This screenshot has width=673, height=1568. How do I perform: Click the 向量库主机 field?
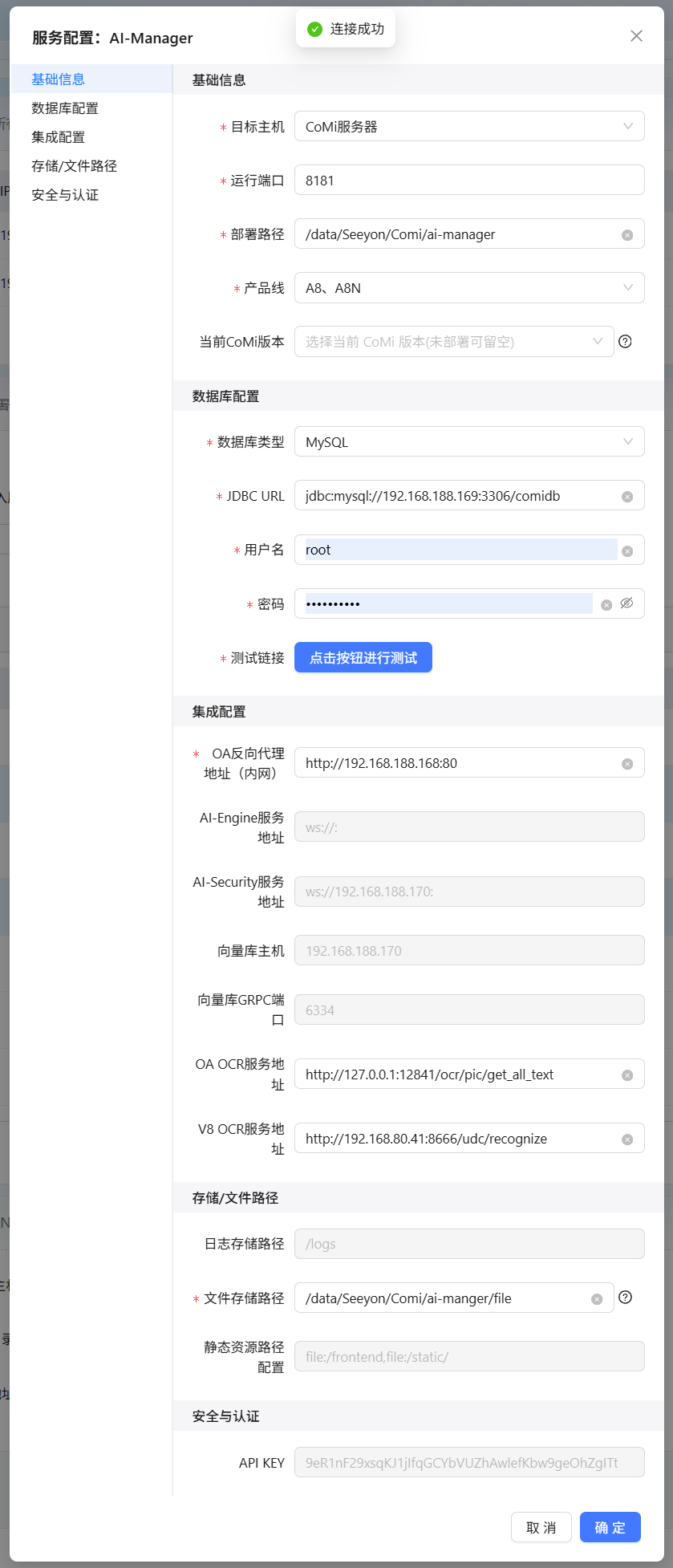click(469, 950)
